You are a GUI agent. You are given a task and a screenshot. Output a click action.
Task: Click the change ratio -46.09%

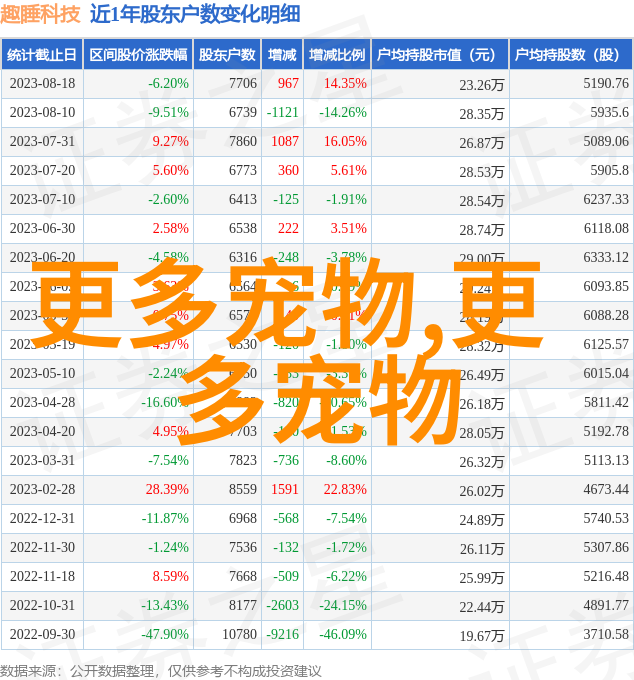tap(343, 634)
